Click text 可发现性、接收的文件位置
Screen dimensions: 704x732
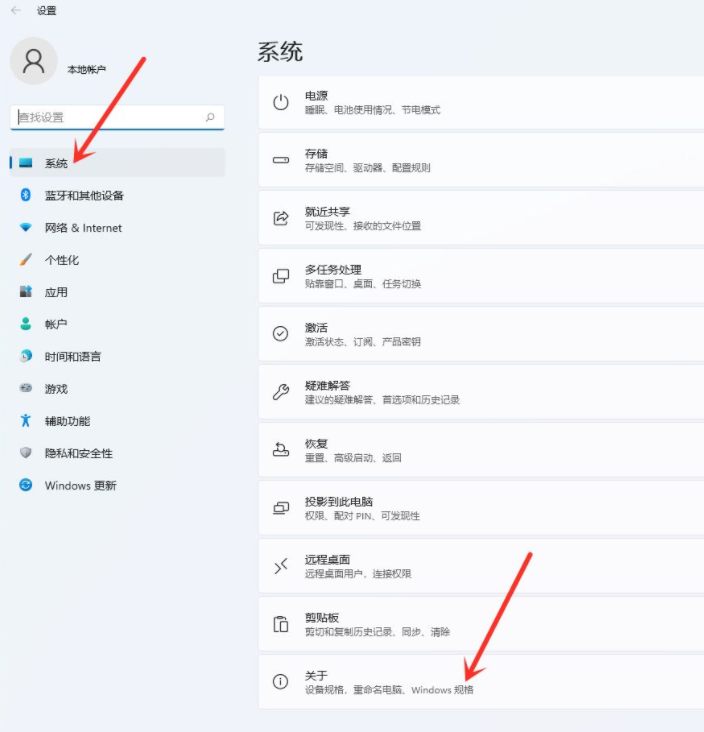(x=363, y=226)
